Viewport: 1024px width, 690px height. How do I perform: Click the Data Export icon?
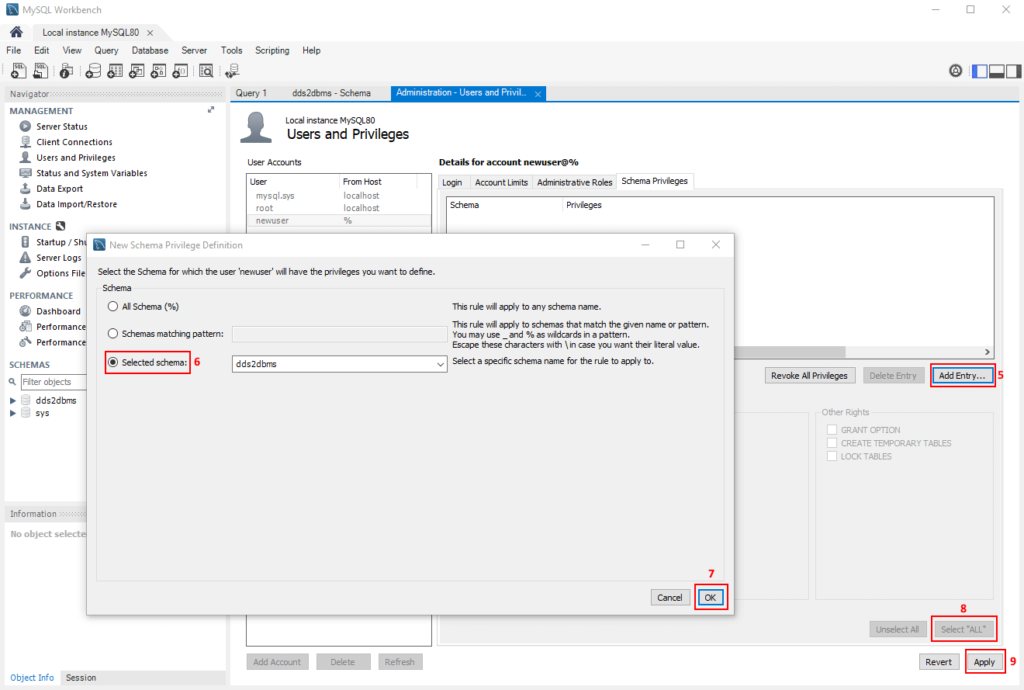(25, 189)
